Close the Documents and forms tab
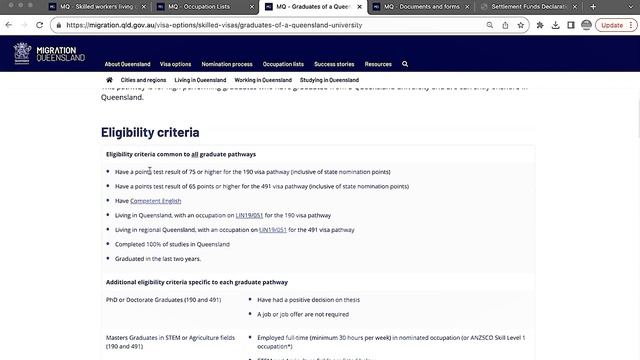This screenshot has height=360, width=640. click(467, 7)
